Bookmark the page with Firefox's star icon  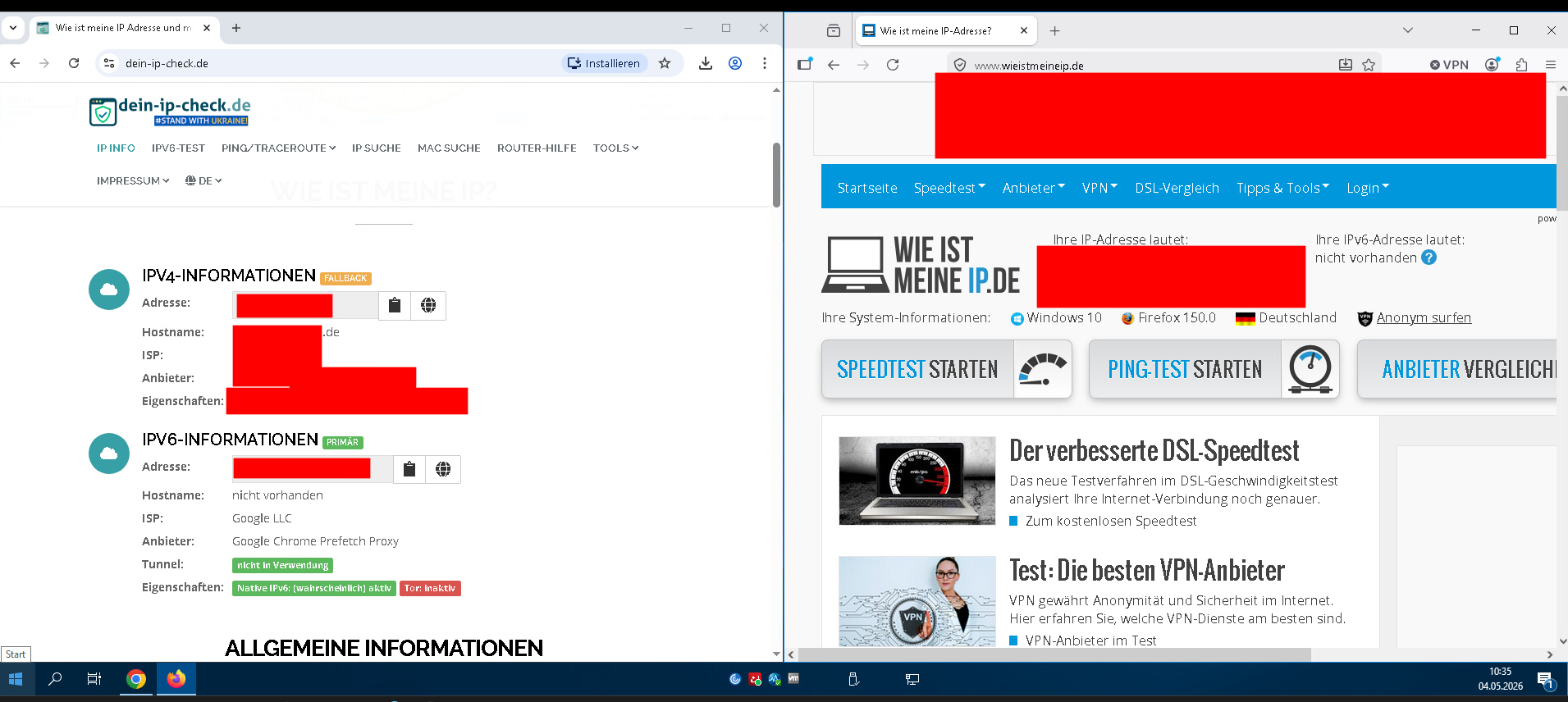point(1369,65)
